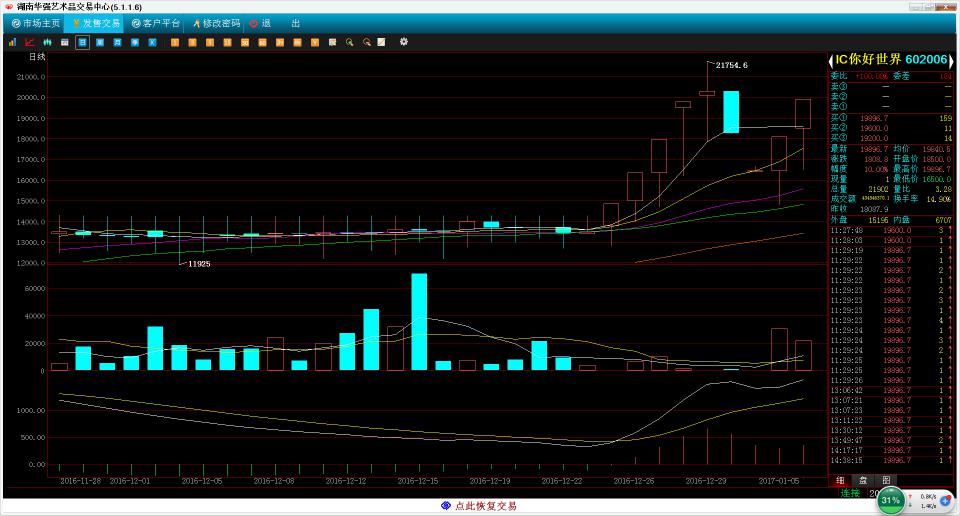Open the 客户平台 client platform menu
960x516 pixels.
[x=156, y=23]
